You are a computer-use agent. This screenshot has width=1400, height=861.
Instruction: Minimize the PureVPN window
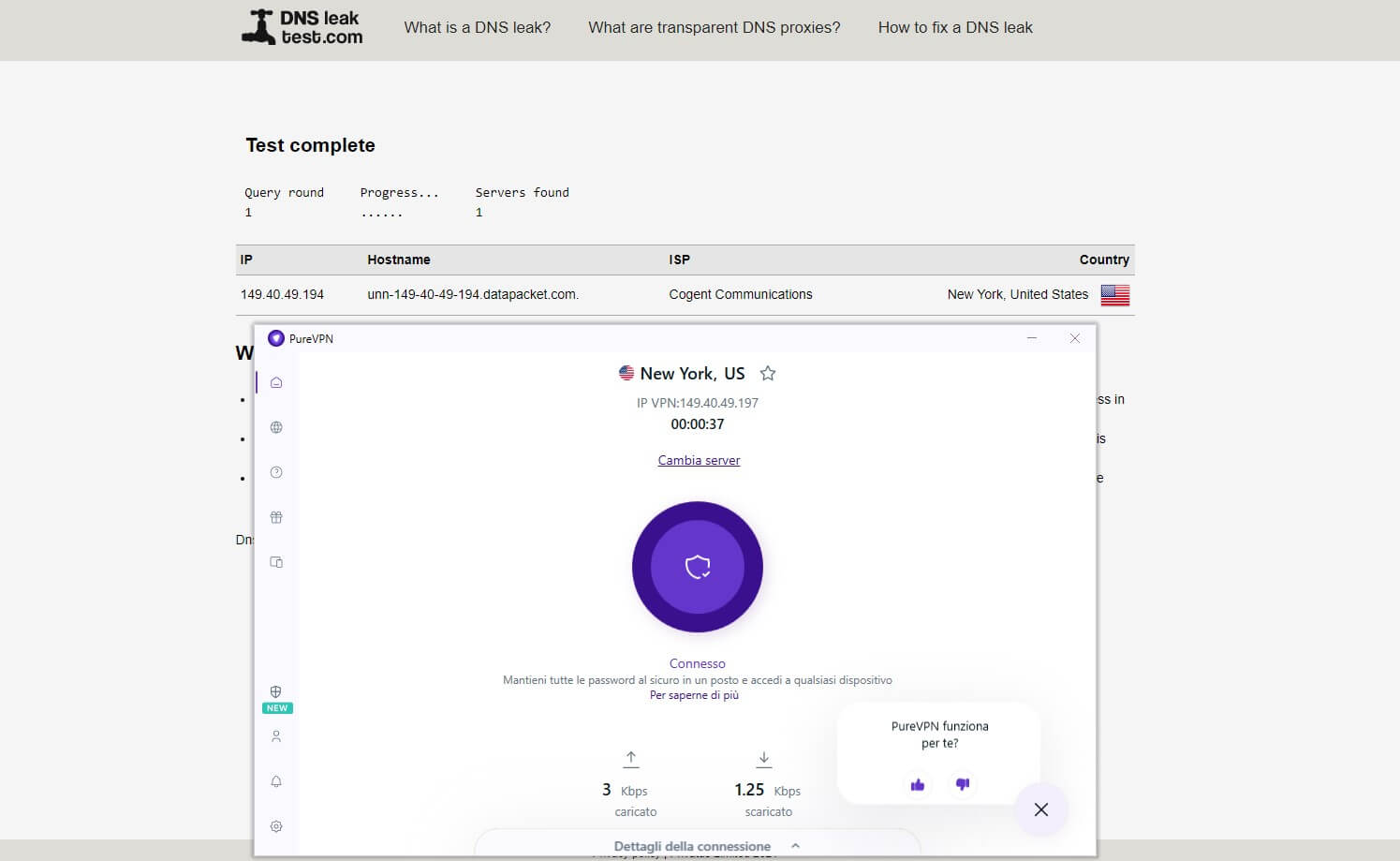[1032, 338]
